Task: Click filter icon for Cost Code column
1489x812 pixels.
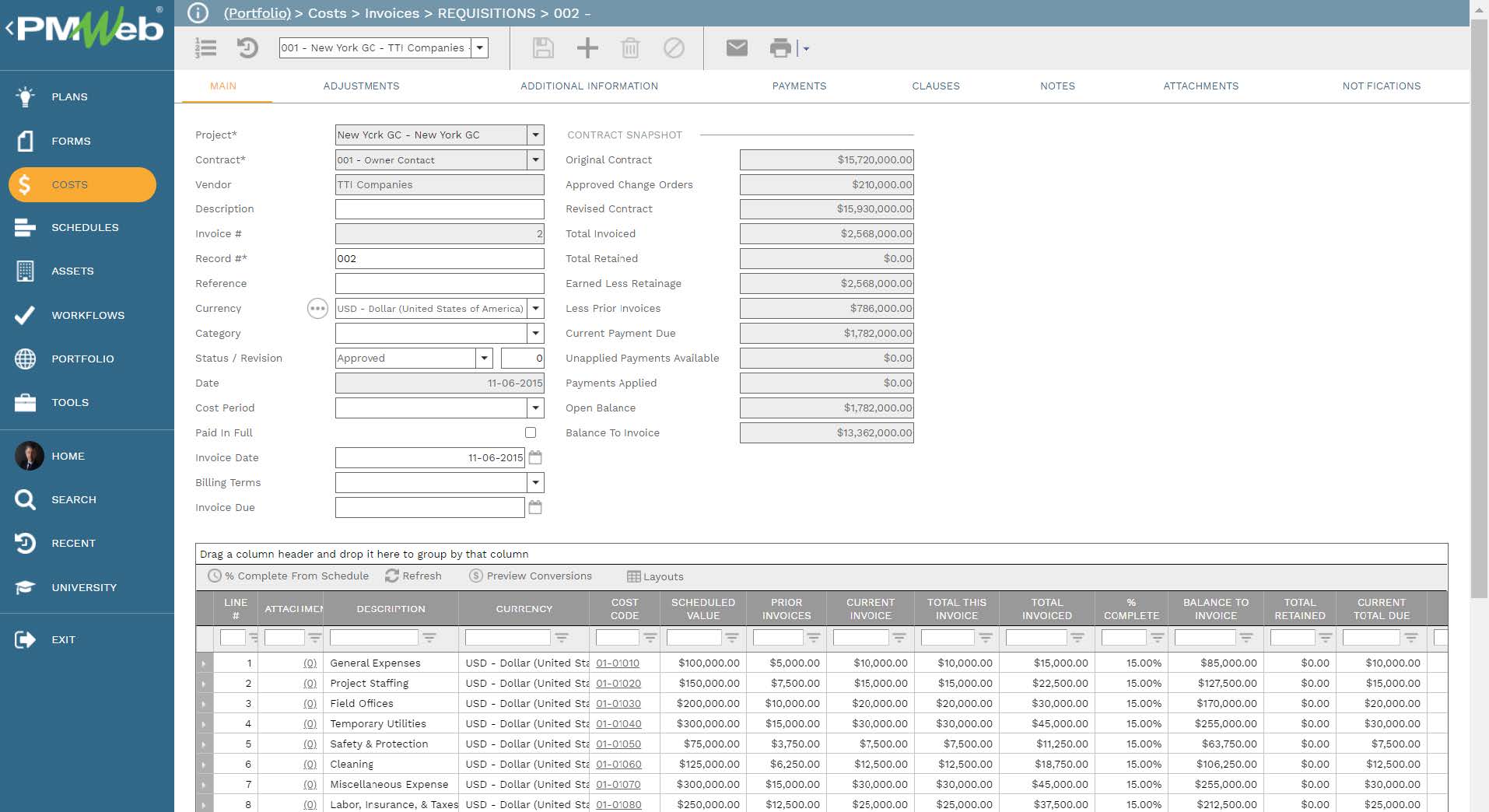Action: 650,638
